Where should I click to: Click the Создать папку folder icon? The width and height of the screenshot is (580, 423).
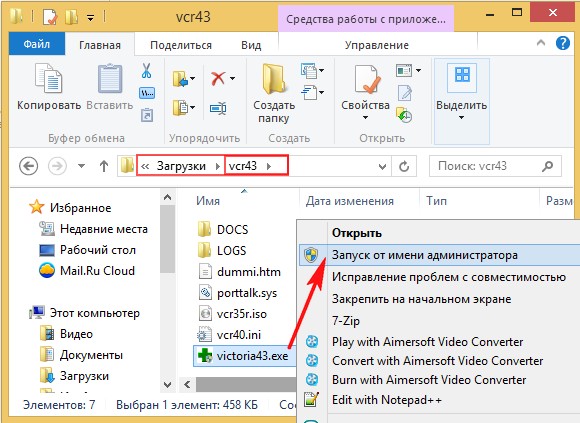[x=274, y=78]
